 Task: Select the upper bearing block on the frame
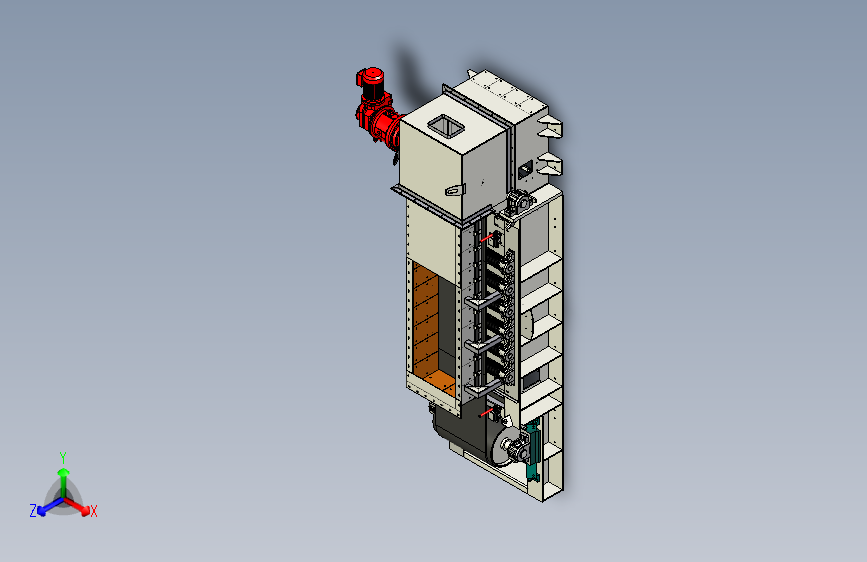click(x=521, y=201)
